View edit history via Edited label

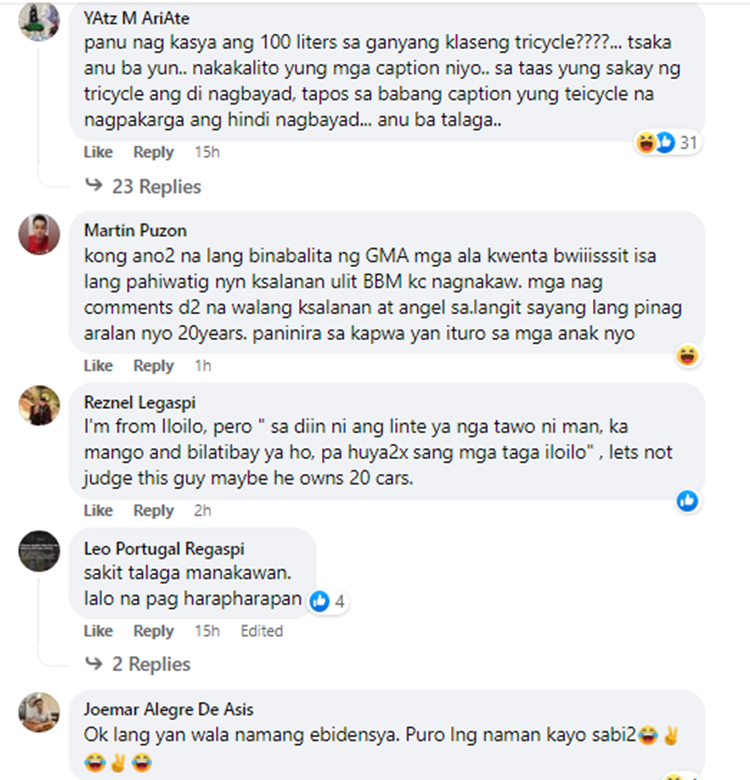(x=262, y=631)
